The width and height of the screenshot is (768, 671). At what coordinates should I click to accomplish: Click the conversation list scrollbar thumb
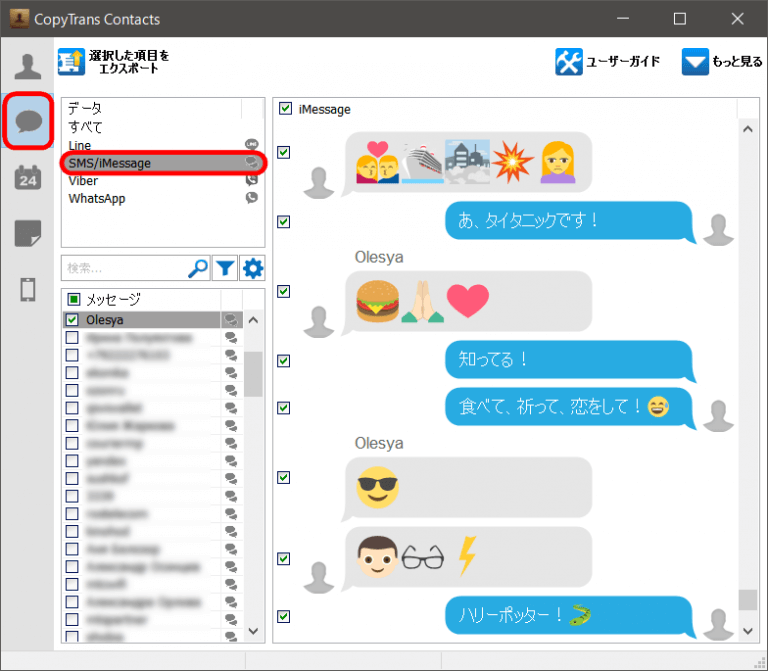[x=253, y=374]
